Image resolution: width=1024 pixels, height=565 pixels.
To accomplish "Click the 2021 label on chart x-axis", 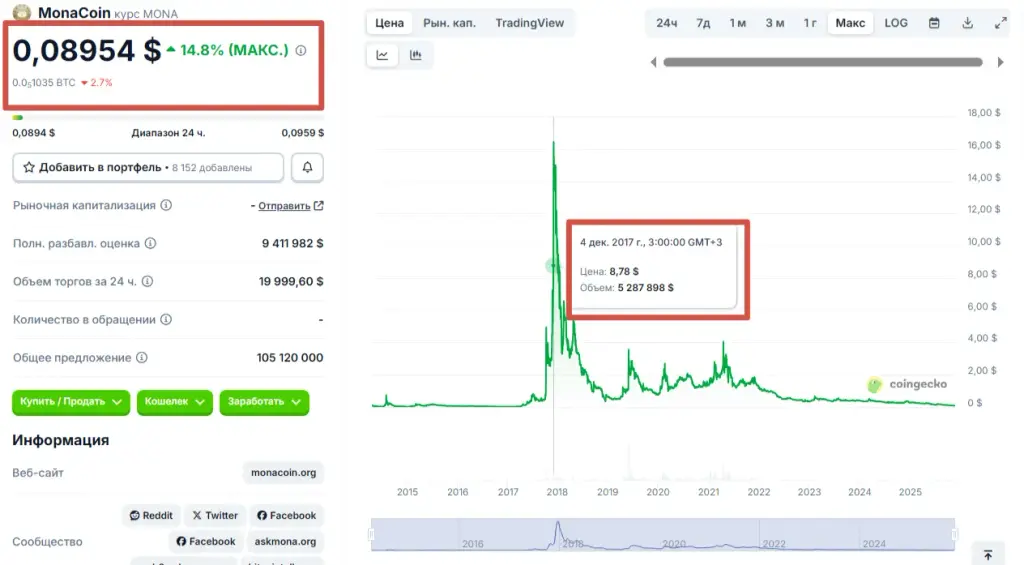I will (x=709, y=492).
